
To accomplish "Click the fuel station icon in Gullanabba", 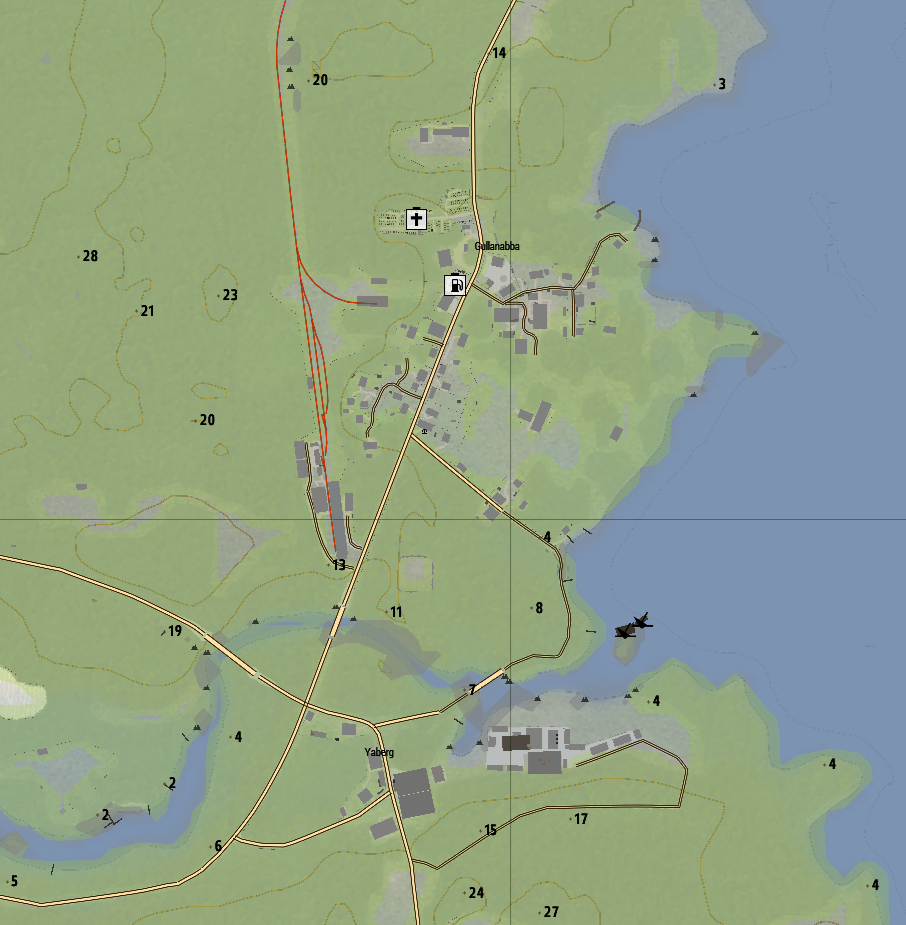I will click(x=455, y=283).
